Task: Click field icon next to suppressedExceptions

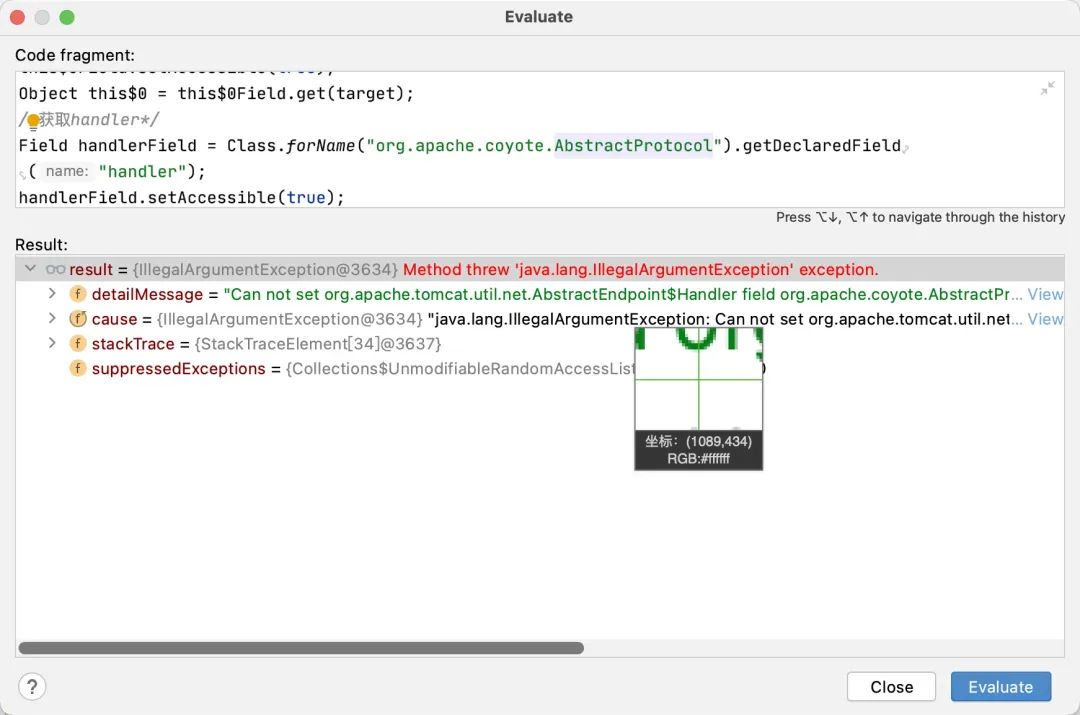Action: [x=77, y=368]
